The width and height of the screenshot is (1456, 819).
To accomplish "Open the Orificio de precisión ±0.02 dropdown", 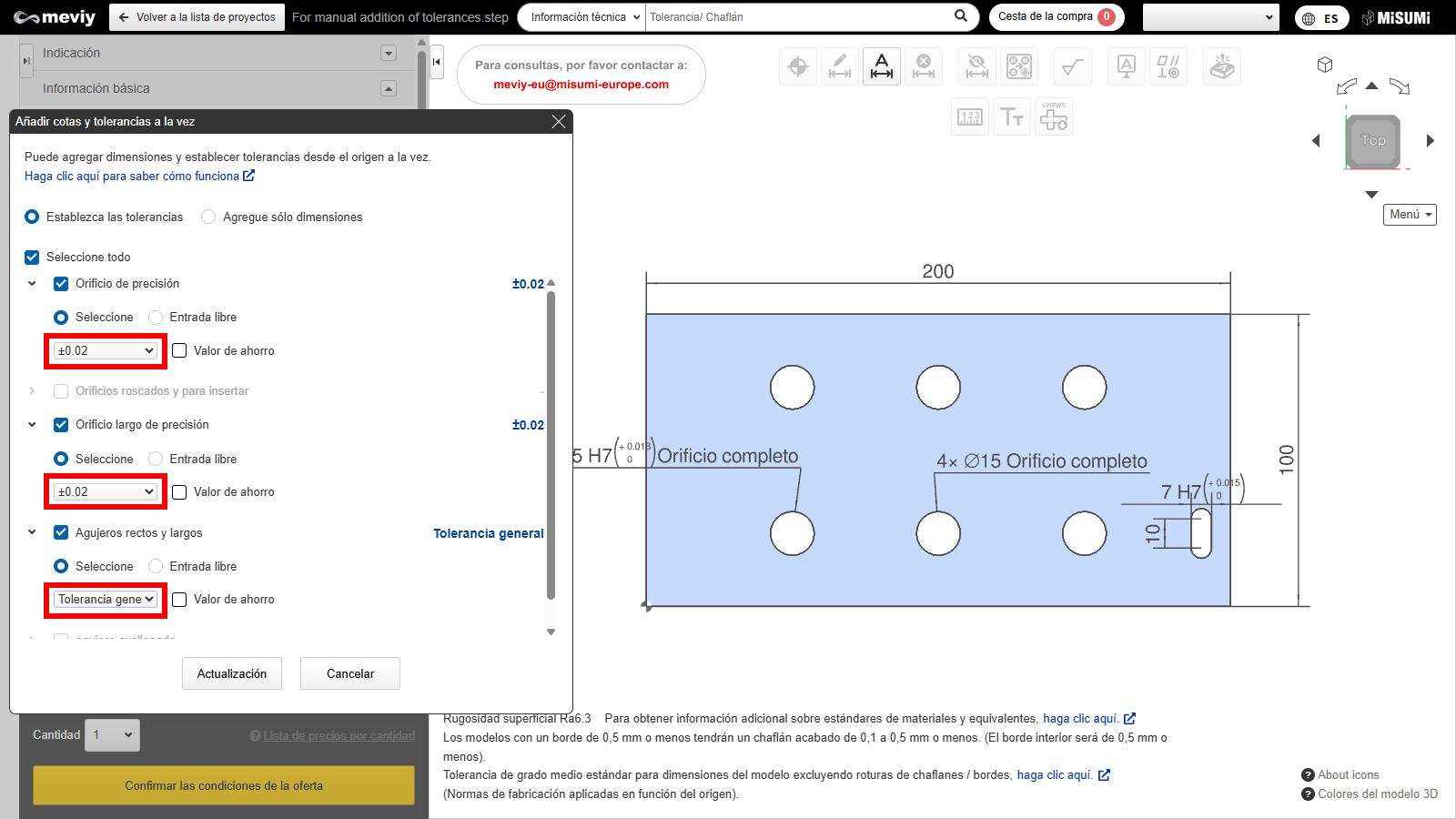I will coord(106,351).
